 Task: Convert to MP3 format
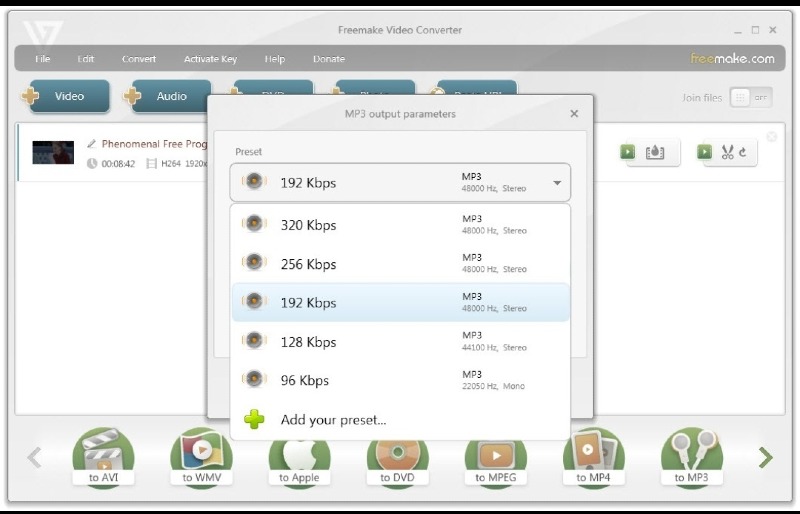(x=691, y=457)
